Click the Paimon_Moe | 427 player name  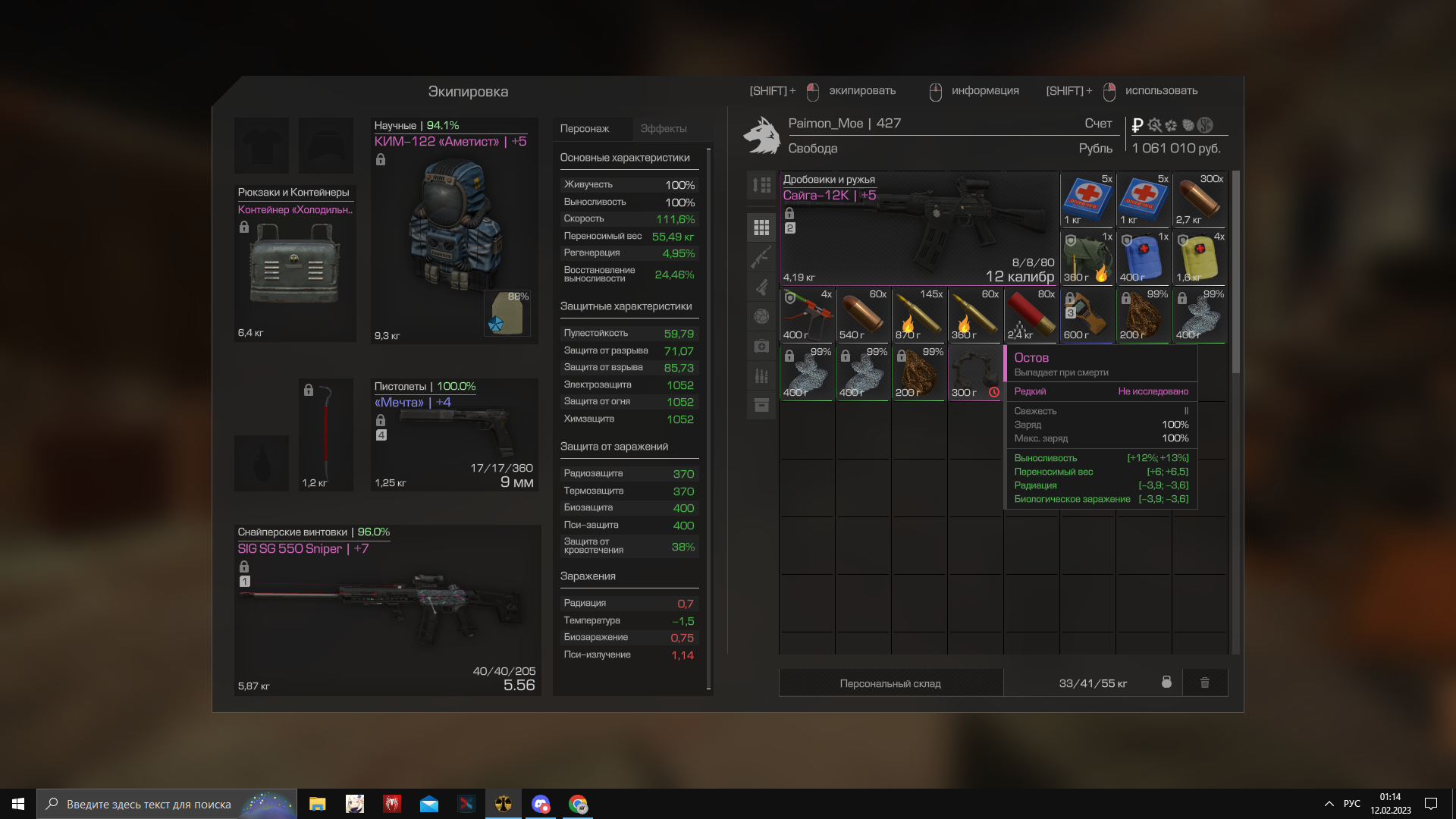point(844,124)
